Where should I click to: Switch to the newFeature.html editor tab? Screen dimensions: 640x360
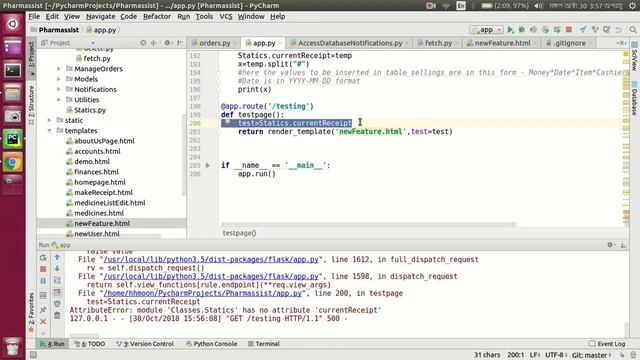pyautogui.click(x=502, y=43)
